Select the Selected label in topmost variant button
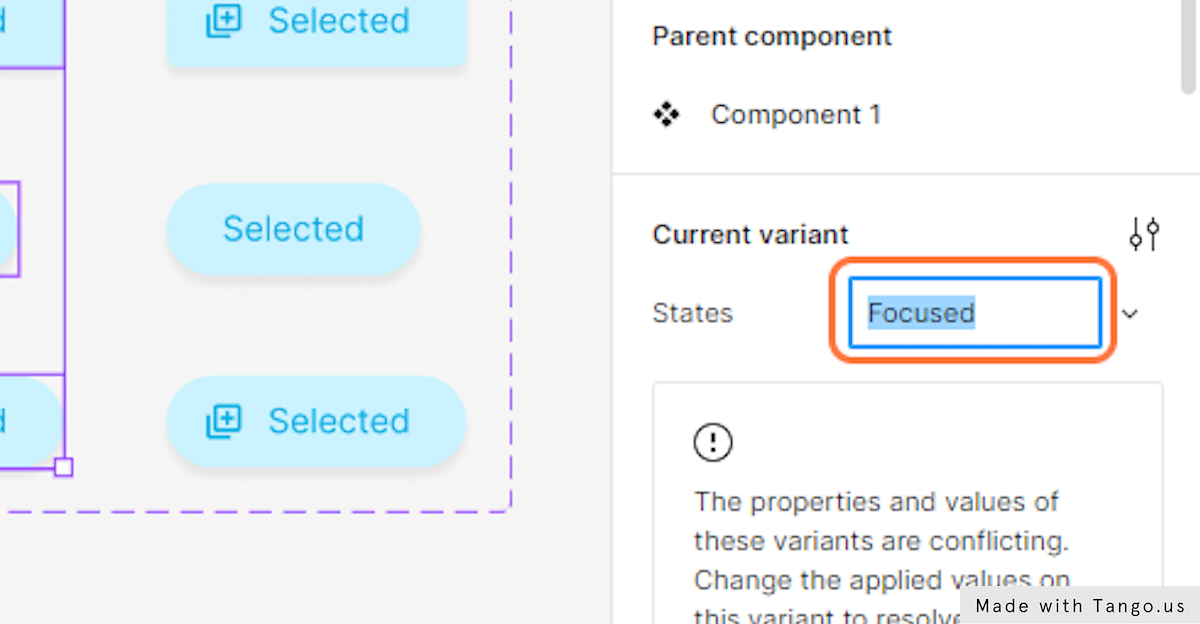The image size is (1200, 624). [339, 21]
